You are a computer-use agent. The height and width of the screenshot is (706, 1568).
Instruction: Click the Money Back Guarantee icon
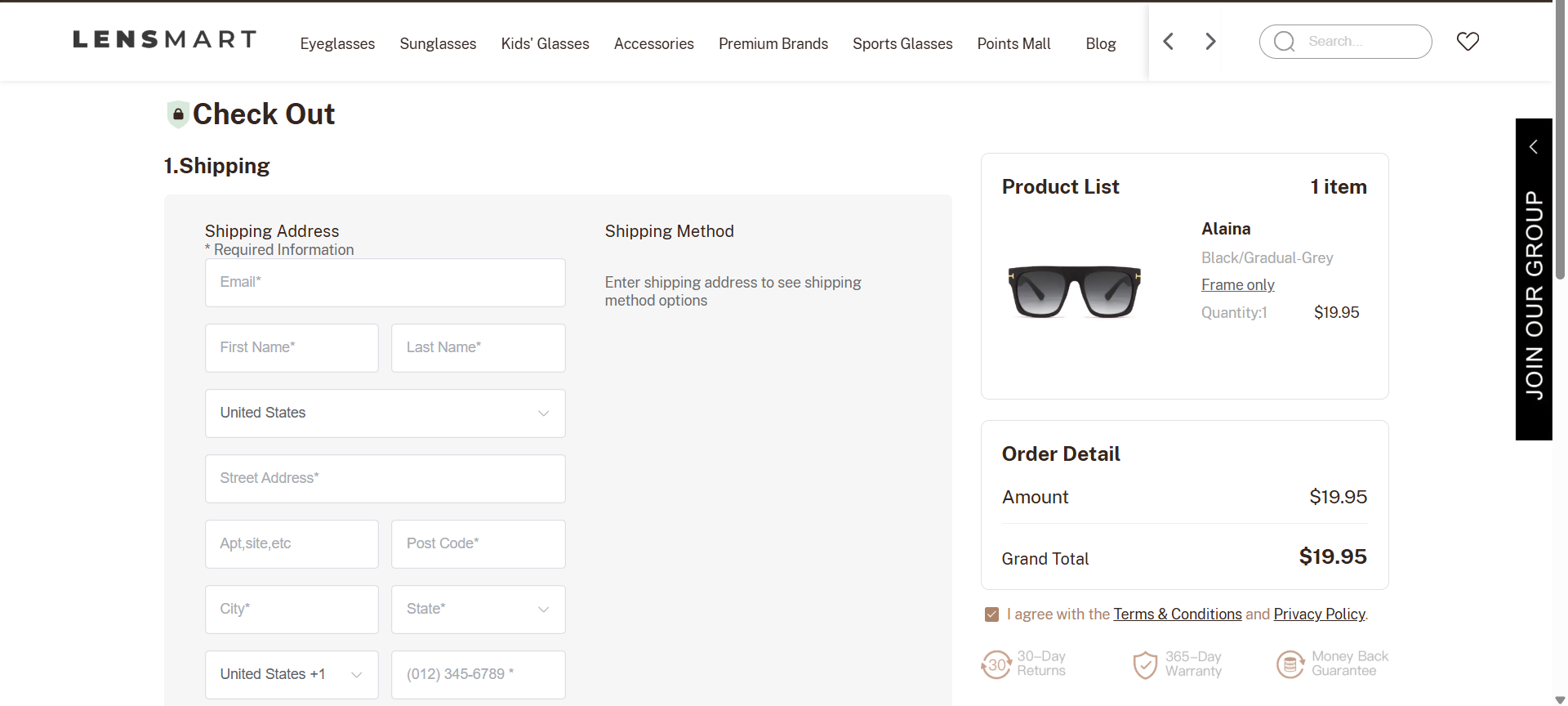click(x=1290, y=664)
